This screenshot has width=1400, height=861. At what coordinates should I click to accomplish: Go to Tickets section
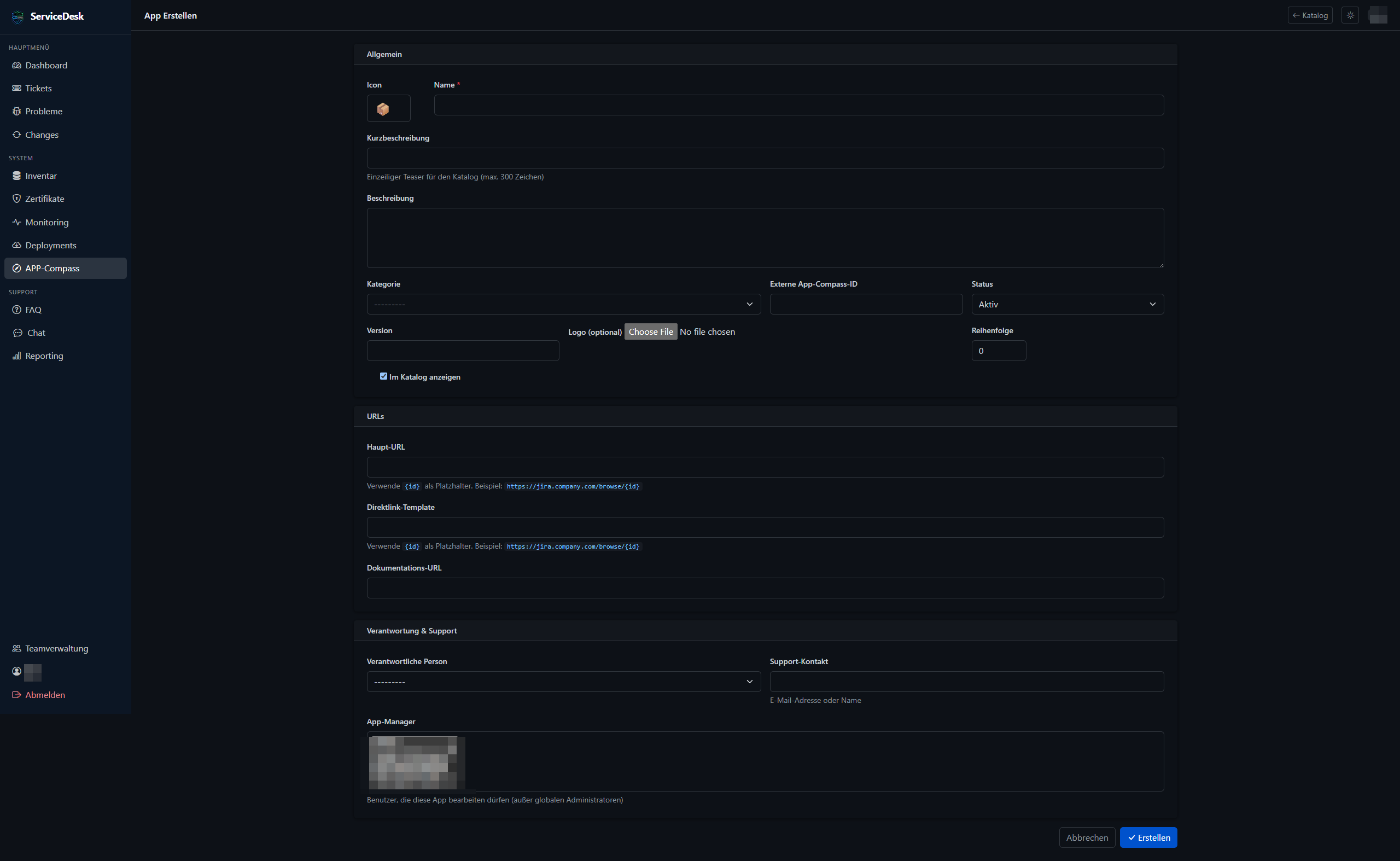(66, 88)
